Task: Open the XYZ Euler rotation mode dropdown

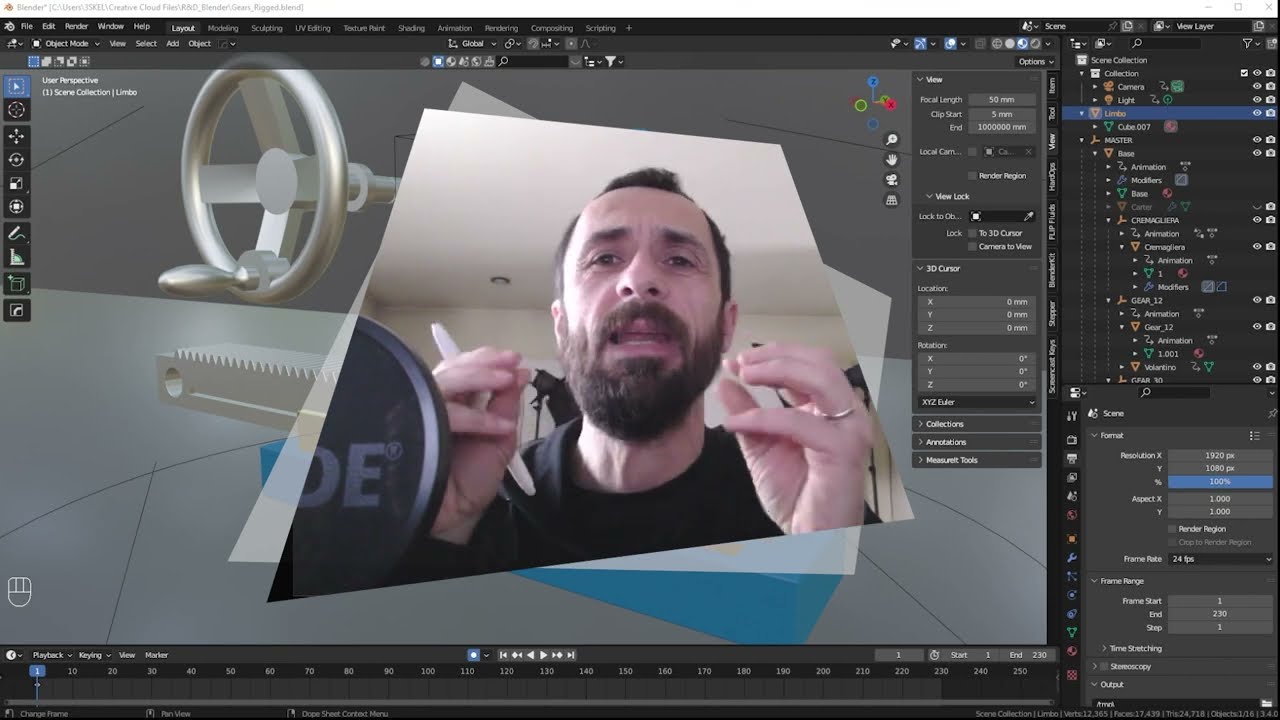Action: pos(977,402)
